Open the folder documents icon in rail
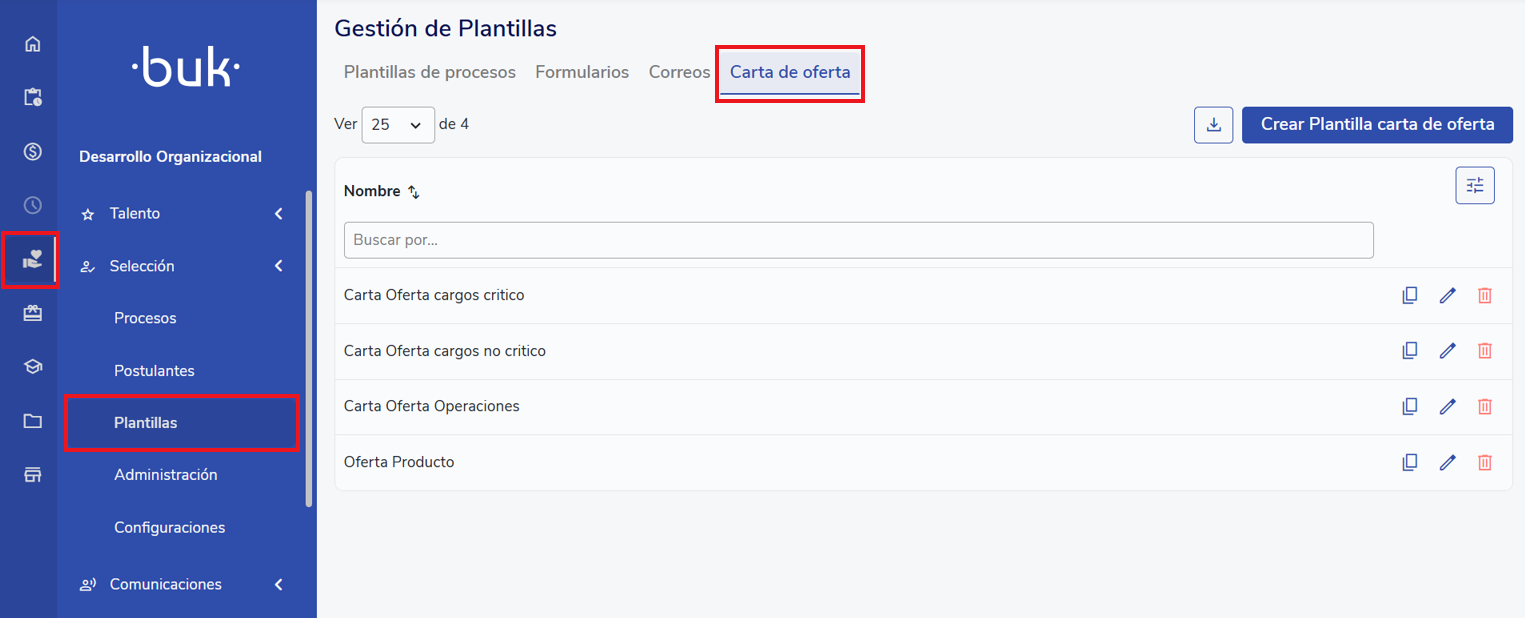 [33, 421]
